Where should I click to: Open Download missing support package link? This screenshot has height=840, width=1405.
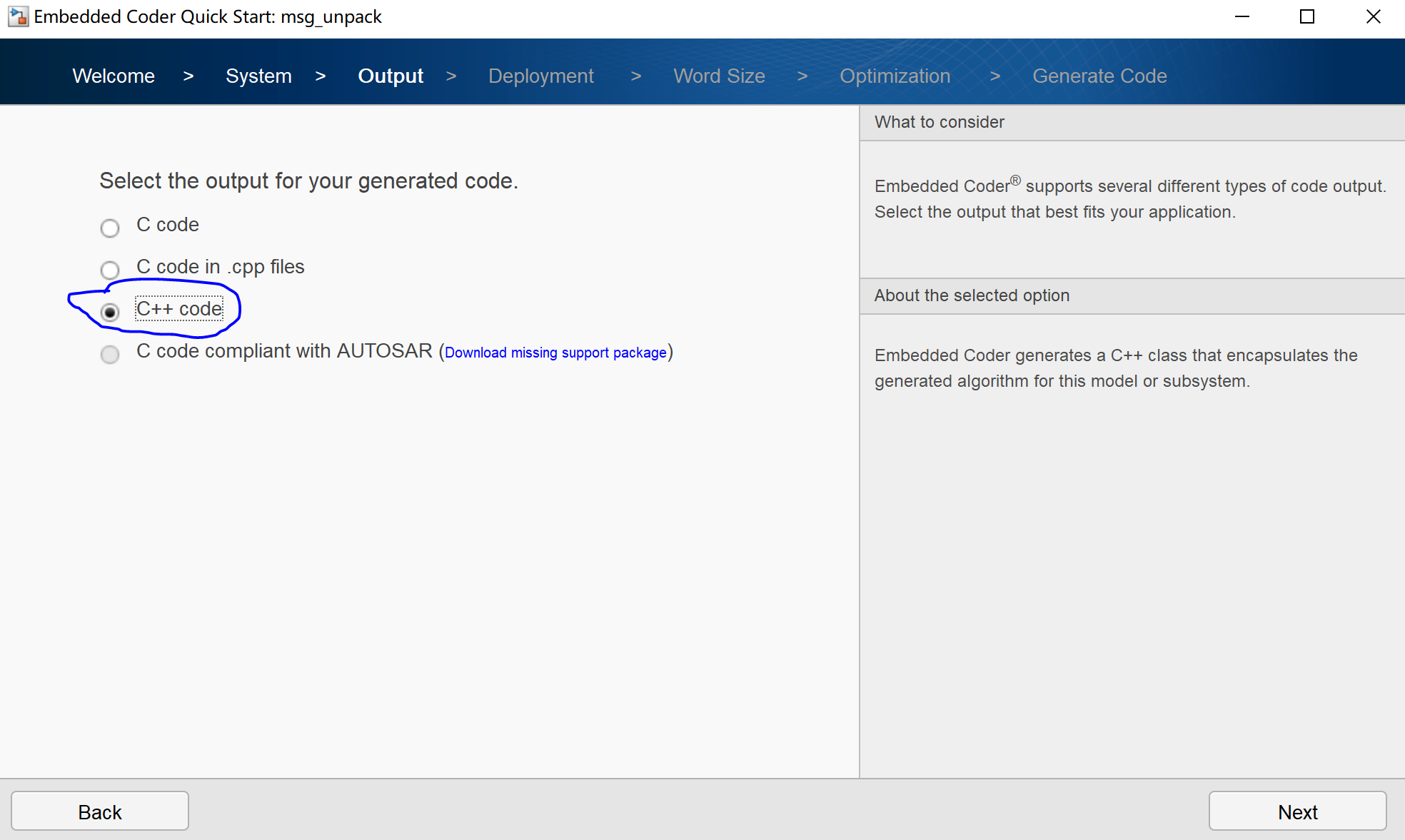[x=555, y=353]
